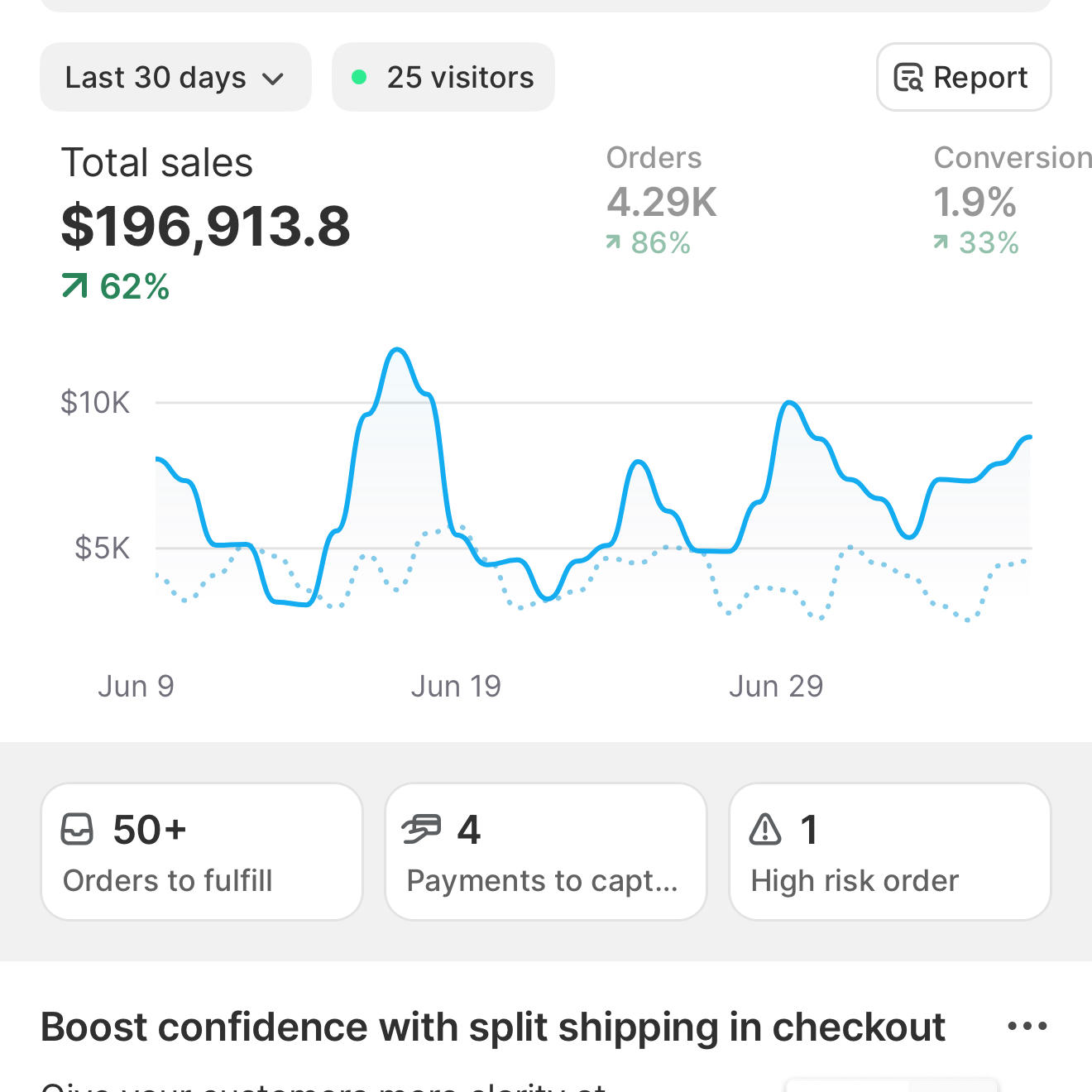This screenshot has height=1092, width=1092.
Task: Expand the chevron next to Last 30 days
Action: point(274,79)
